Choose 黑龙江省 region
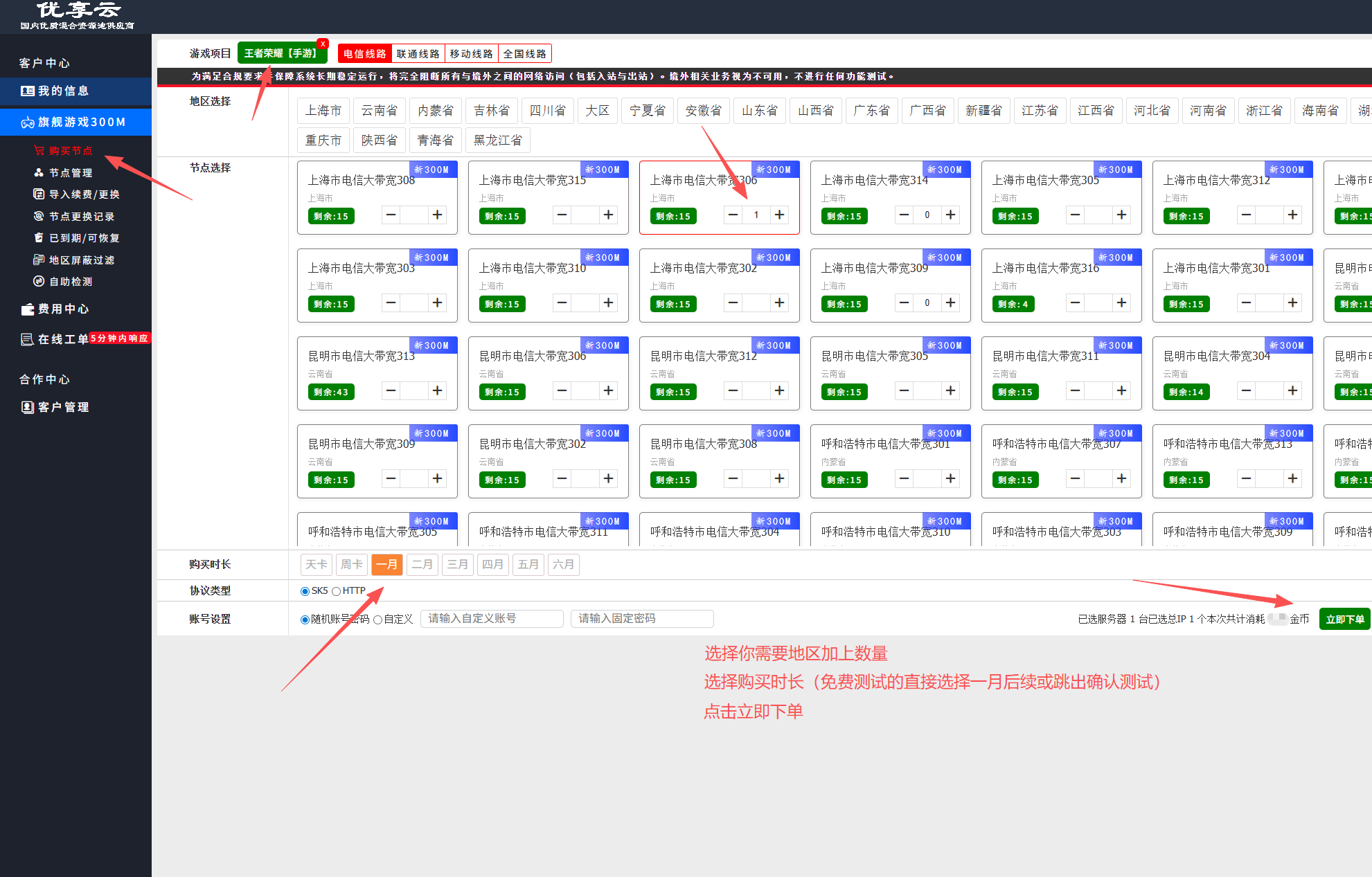 498,141
